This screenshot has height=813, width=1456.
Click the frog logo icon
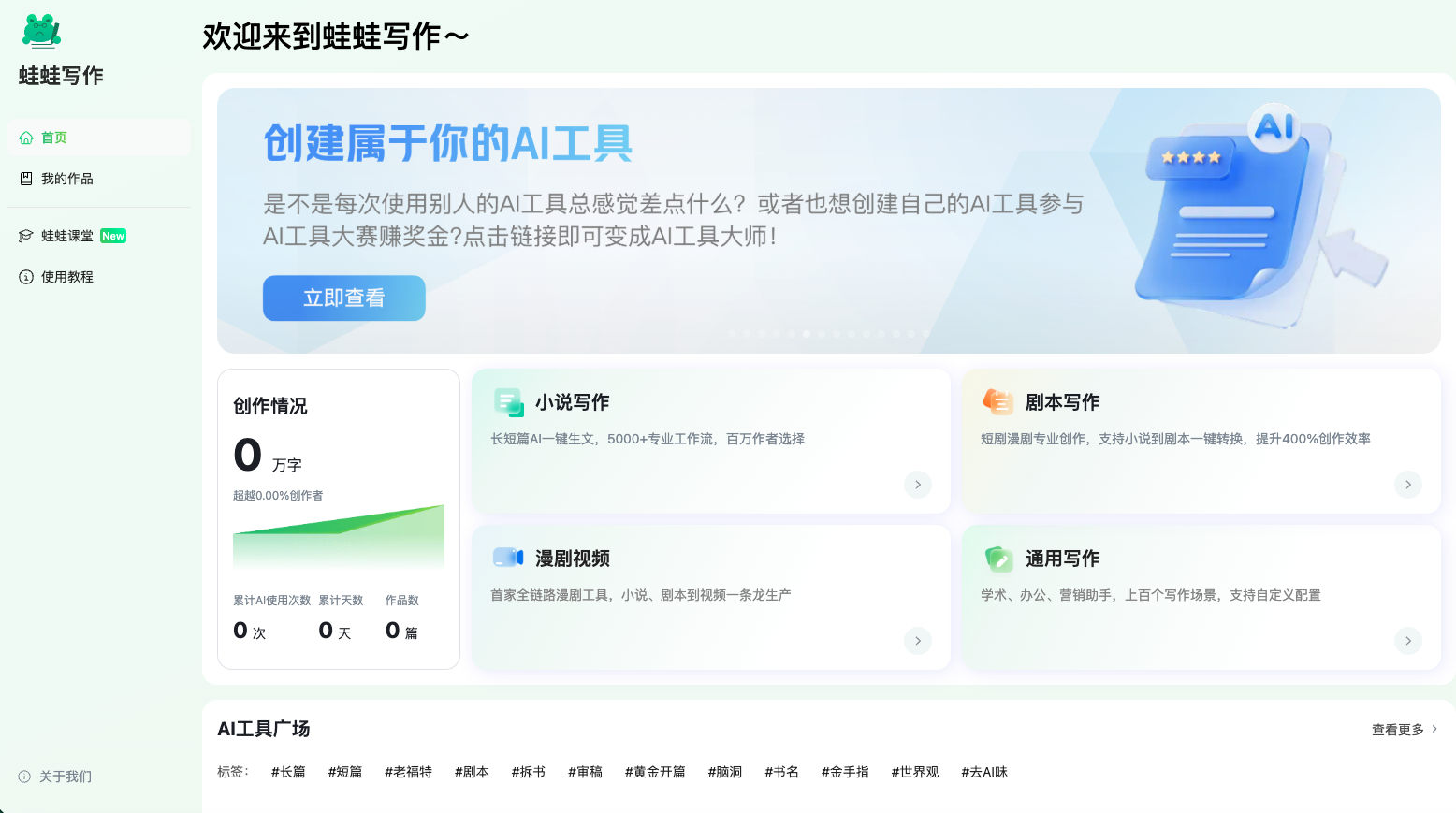41,31
